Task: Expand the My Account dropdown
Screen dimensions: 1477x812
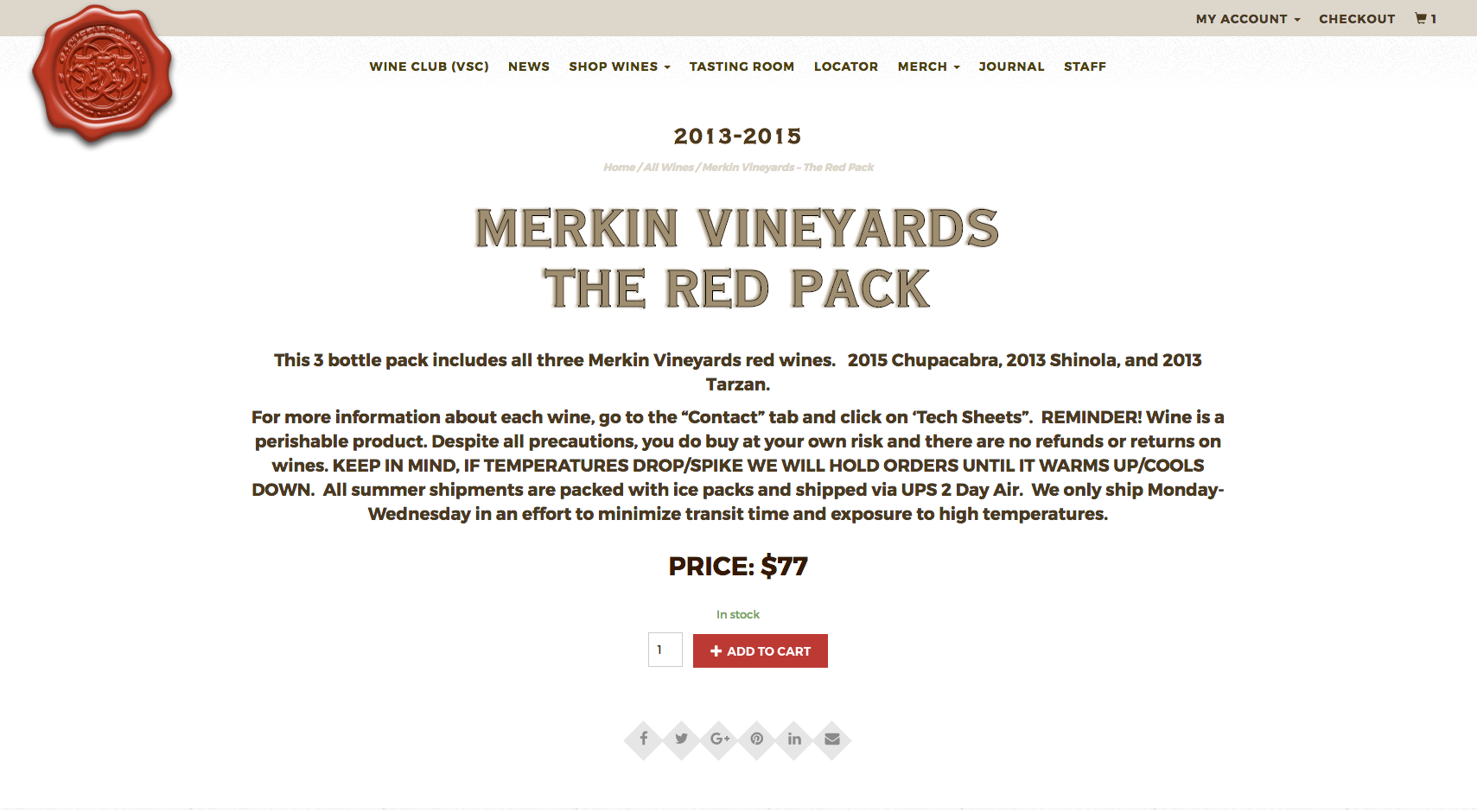Action: pos(1248,19)
